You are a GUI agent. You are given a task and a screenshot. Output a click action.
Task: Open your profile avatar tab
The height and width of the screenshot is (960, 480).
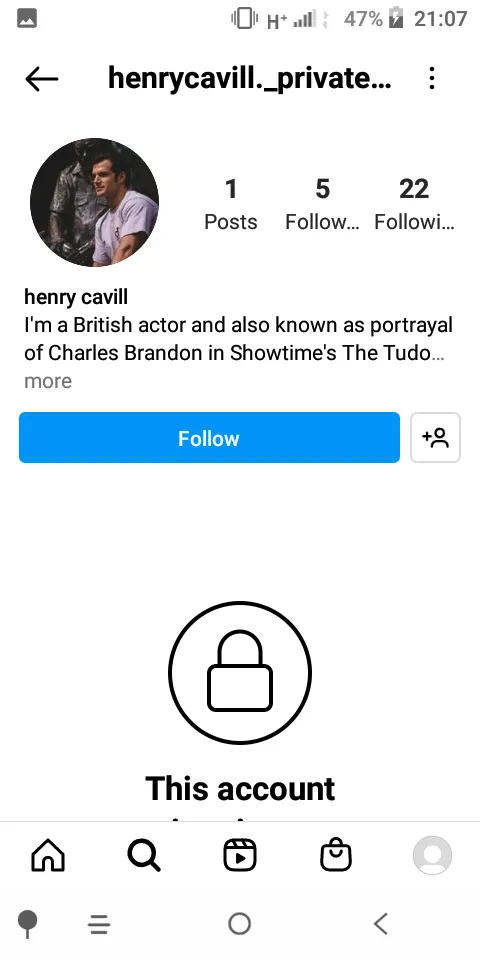click(x=432, y=855)
